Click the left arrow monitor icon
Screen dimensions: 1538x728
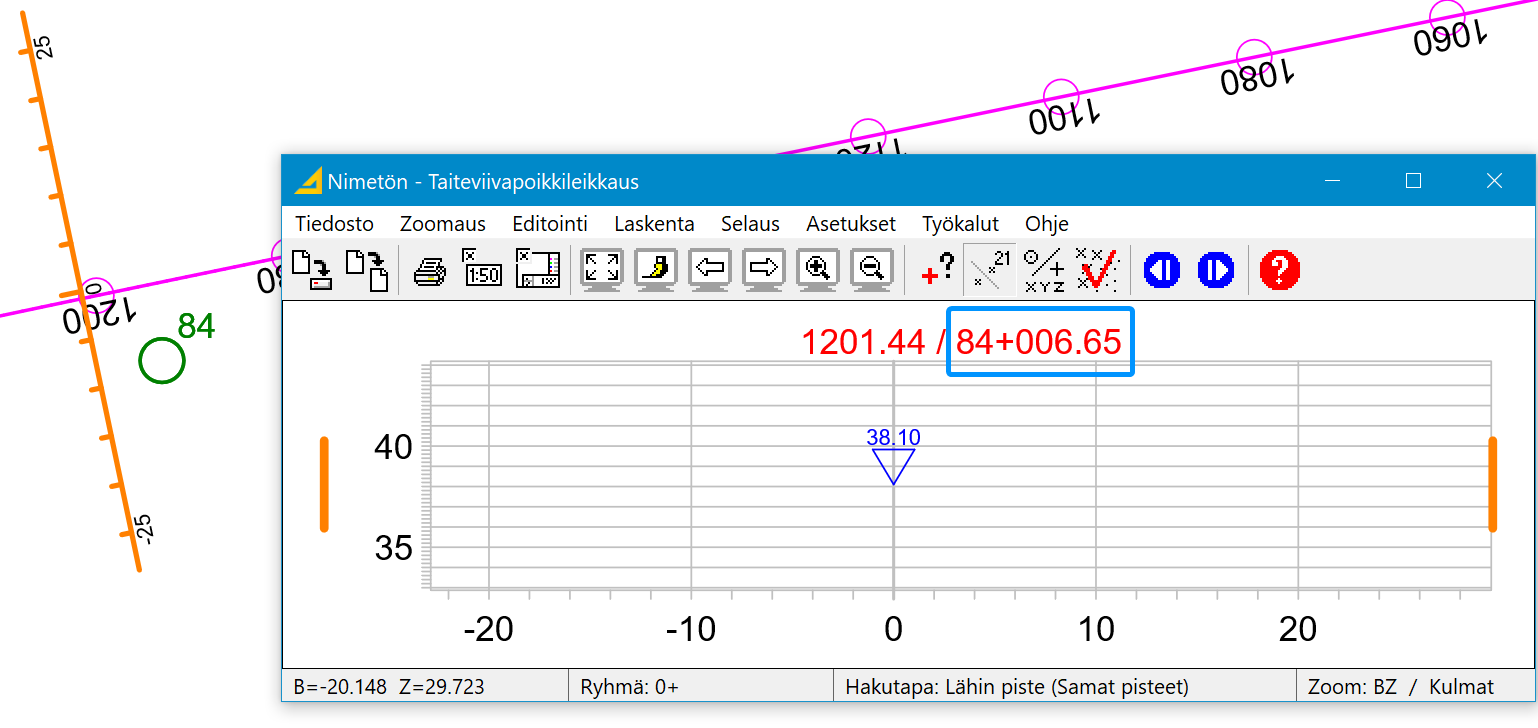coord(710,270)
